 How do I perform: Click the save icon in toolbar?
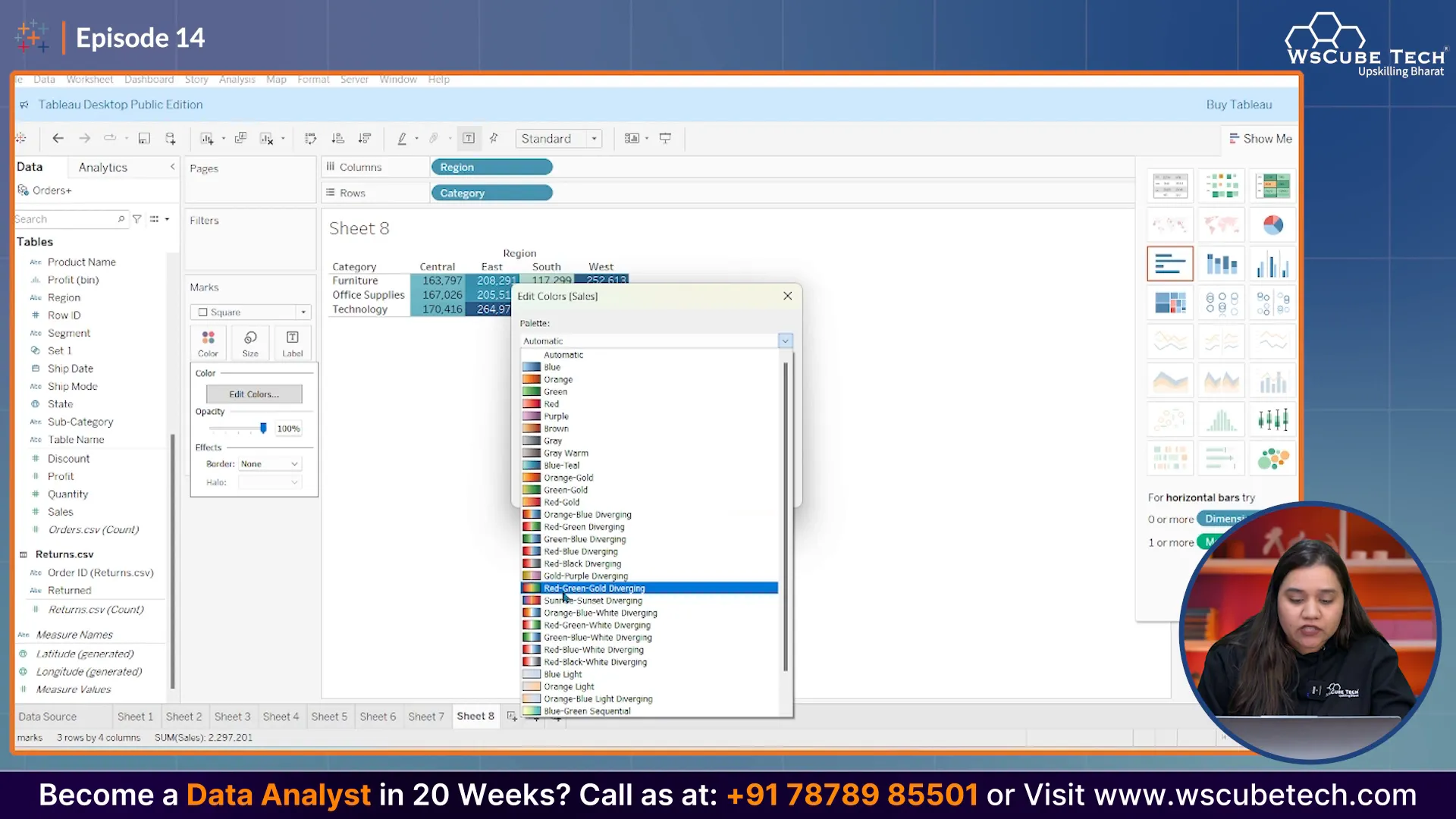click(x=144, y=138)
